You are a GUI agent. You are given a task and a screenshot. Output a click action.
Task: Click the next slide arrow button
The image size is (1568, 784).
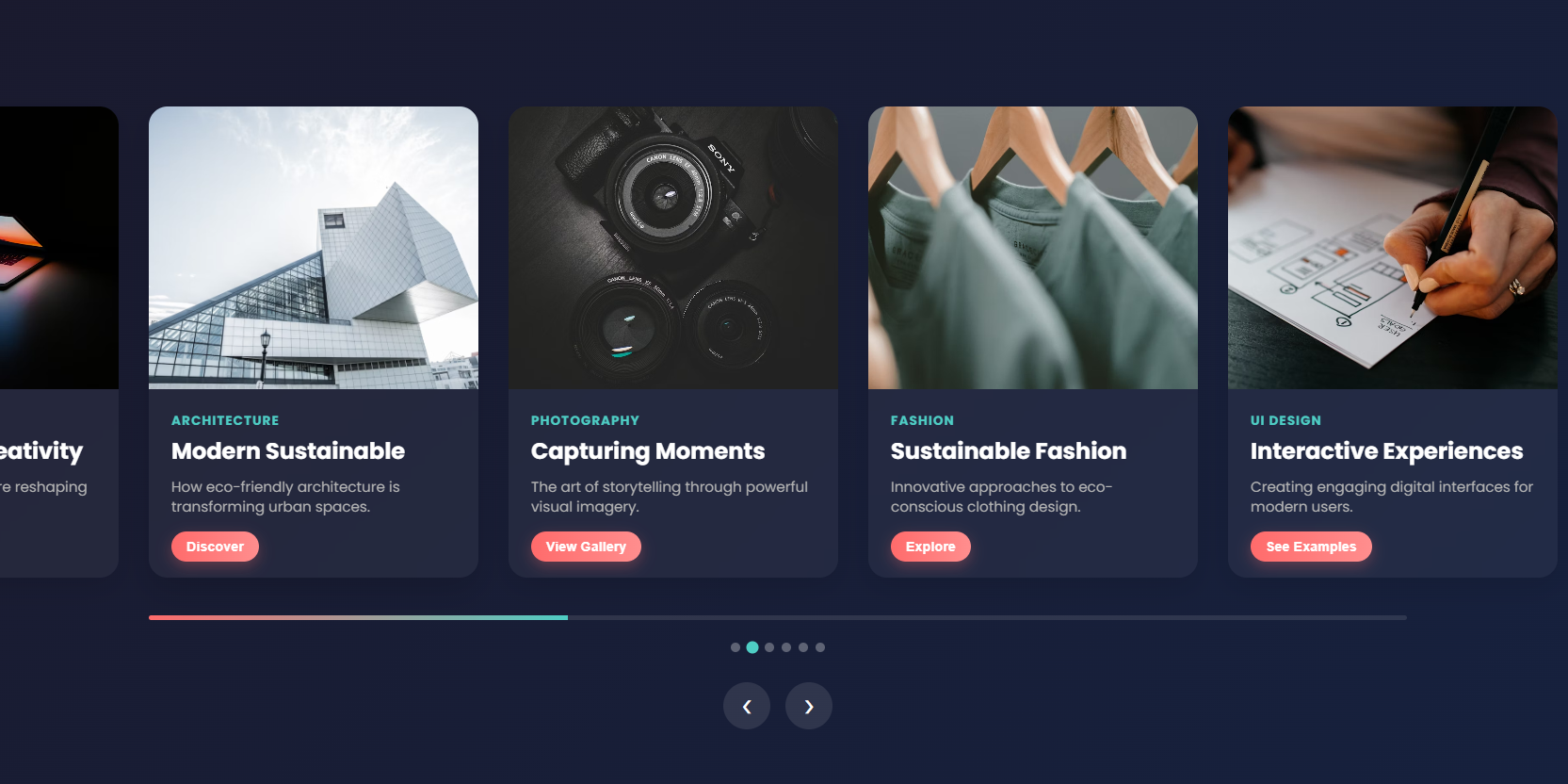pyautogui.click(x=809, y=706)
